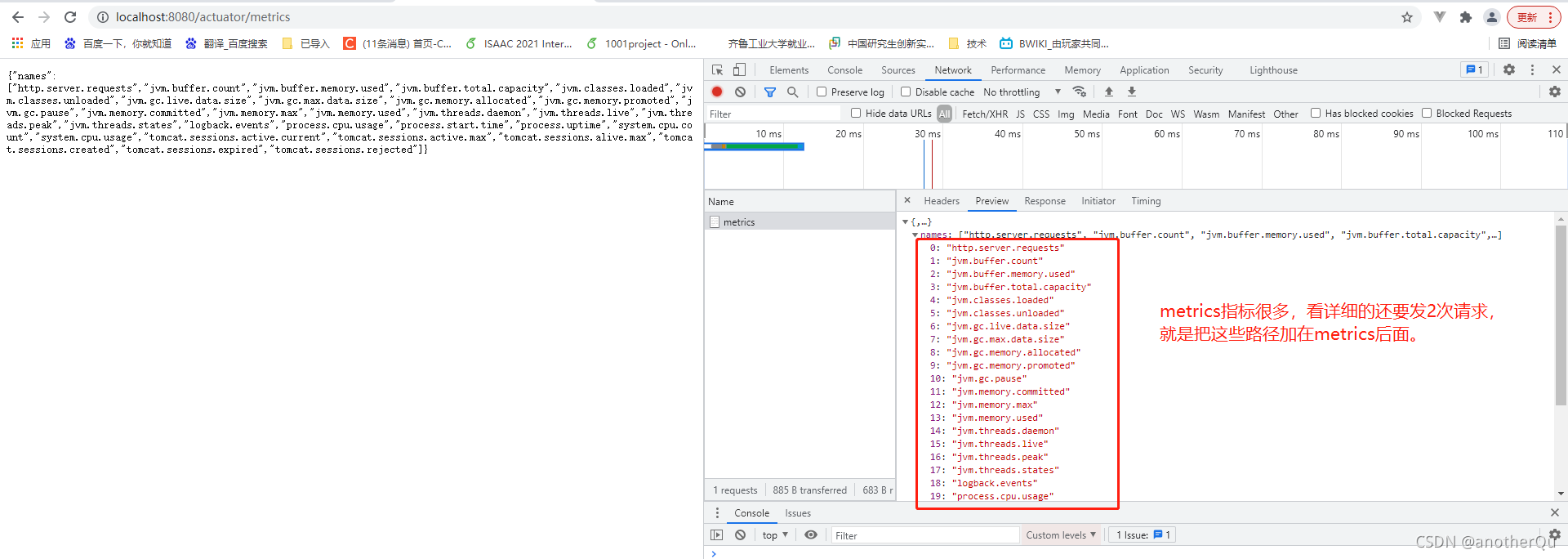Create live expression with eye icon
This screenshot has width=1568, height=559.
point(811,535)
